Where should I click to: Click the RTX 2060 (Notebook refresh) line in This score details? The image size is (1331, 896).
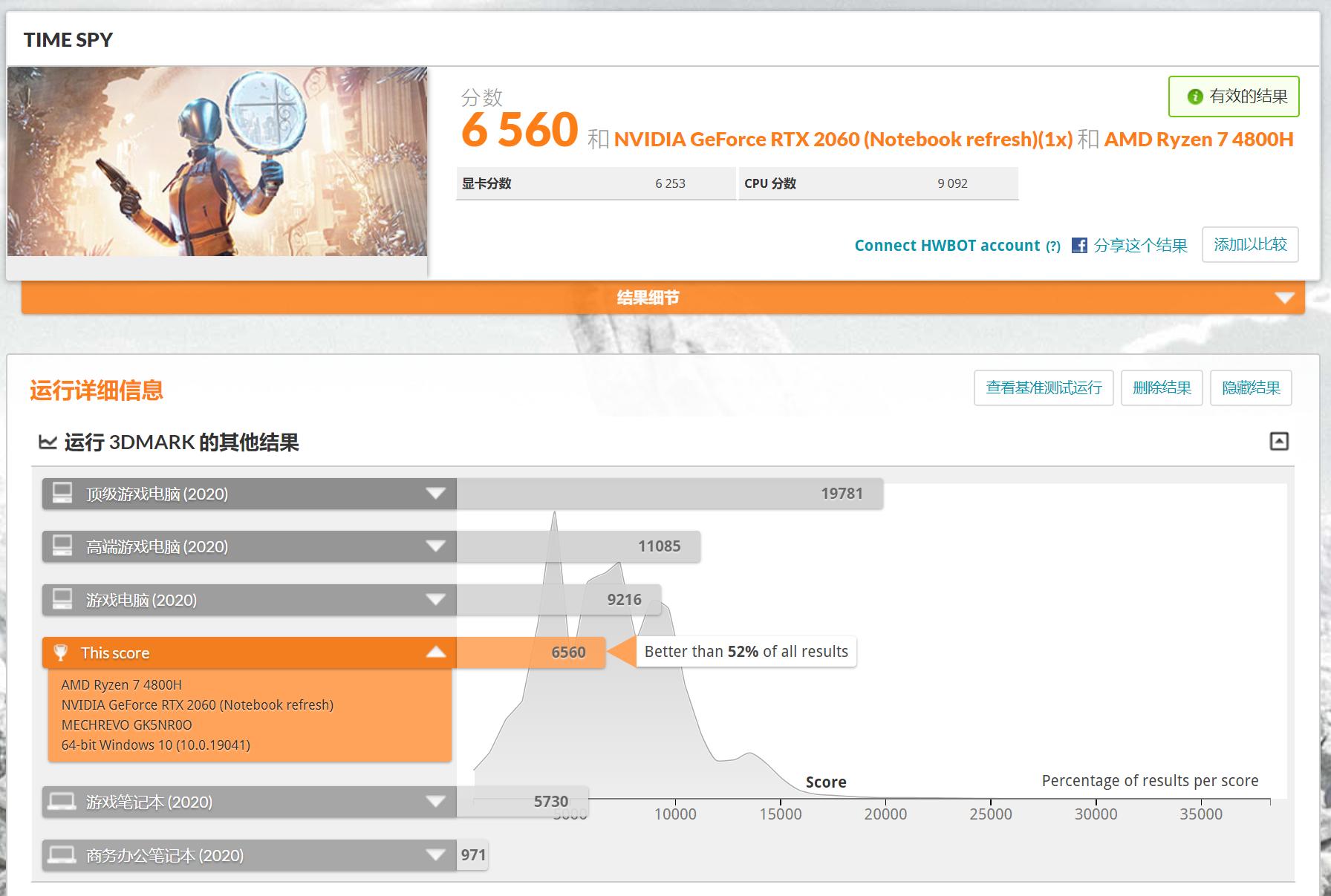pyautogui.click(x=197, y=705)
